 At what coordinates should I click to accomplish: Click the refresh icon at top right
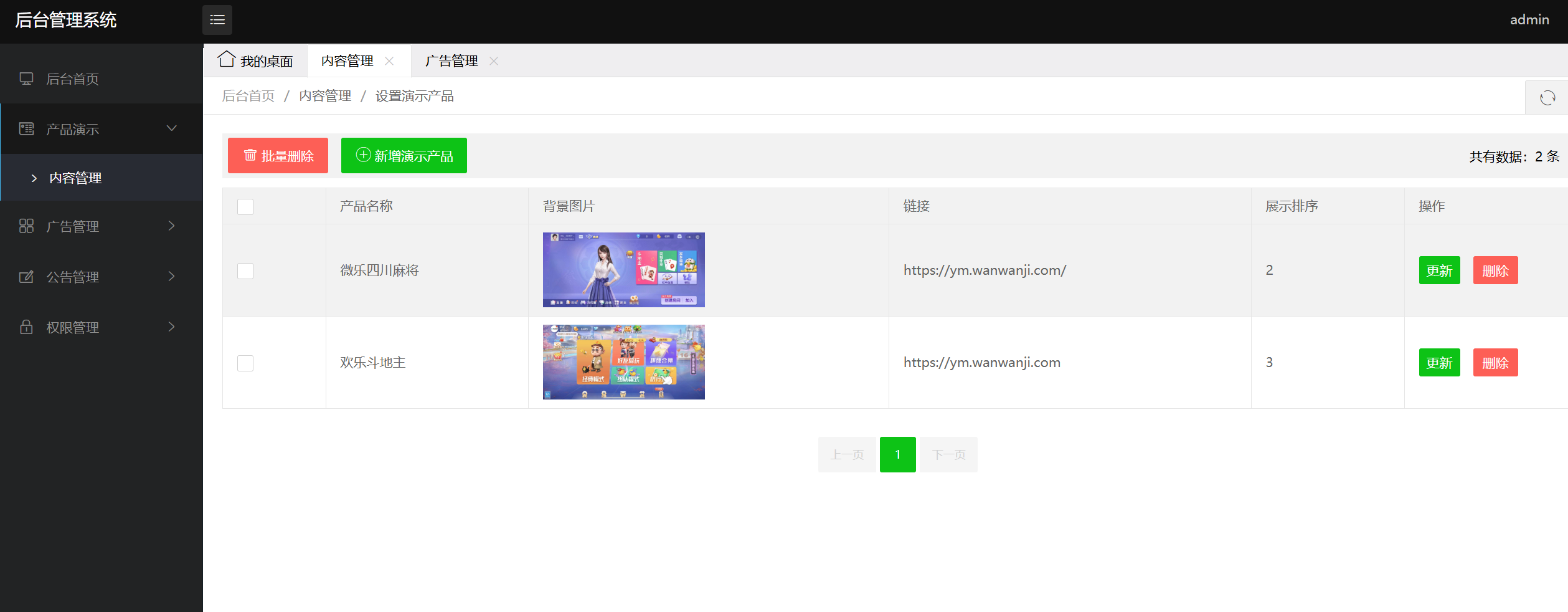1547,98
